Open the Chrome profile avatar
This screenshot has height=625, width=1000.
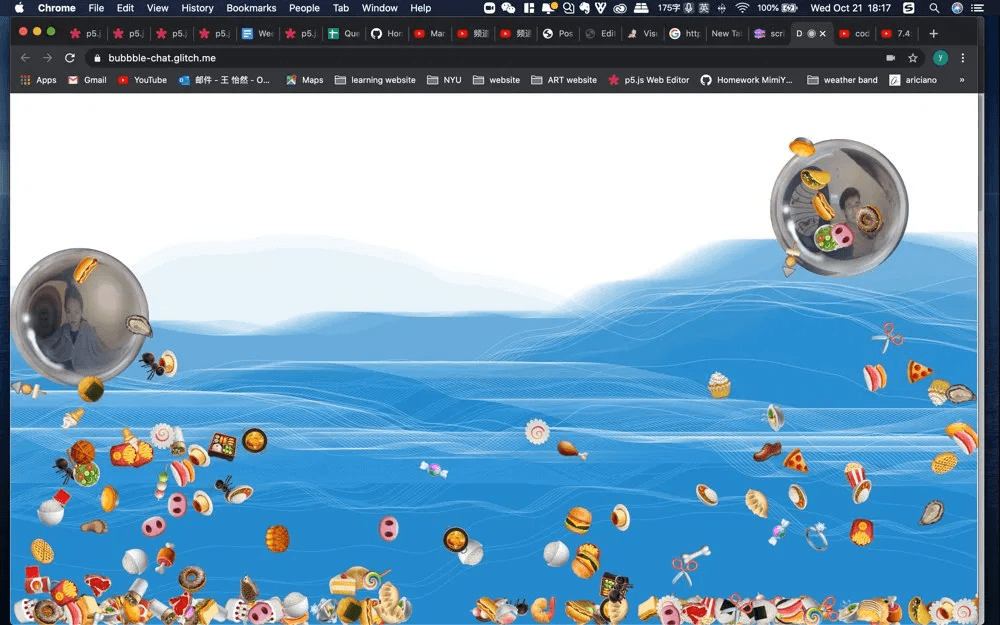coord(939,58)
